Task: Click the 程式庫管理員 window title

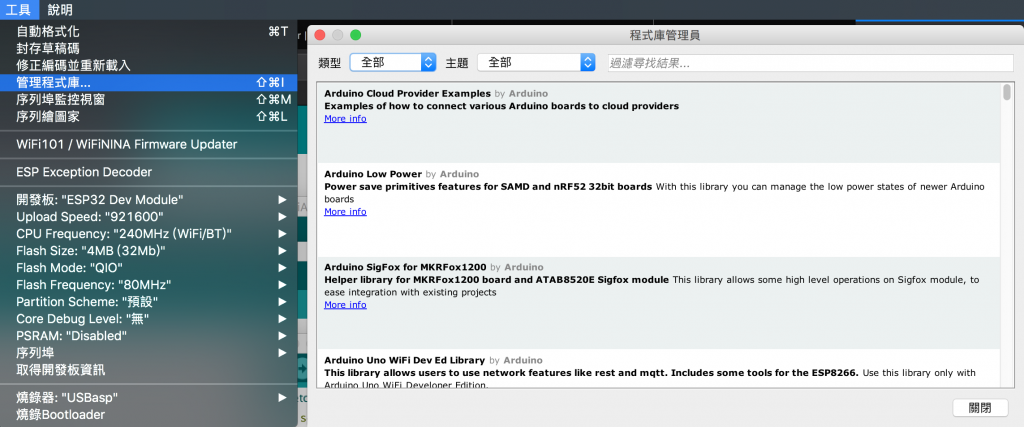Action: 665,35
